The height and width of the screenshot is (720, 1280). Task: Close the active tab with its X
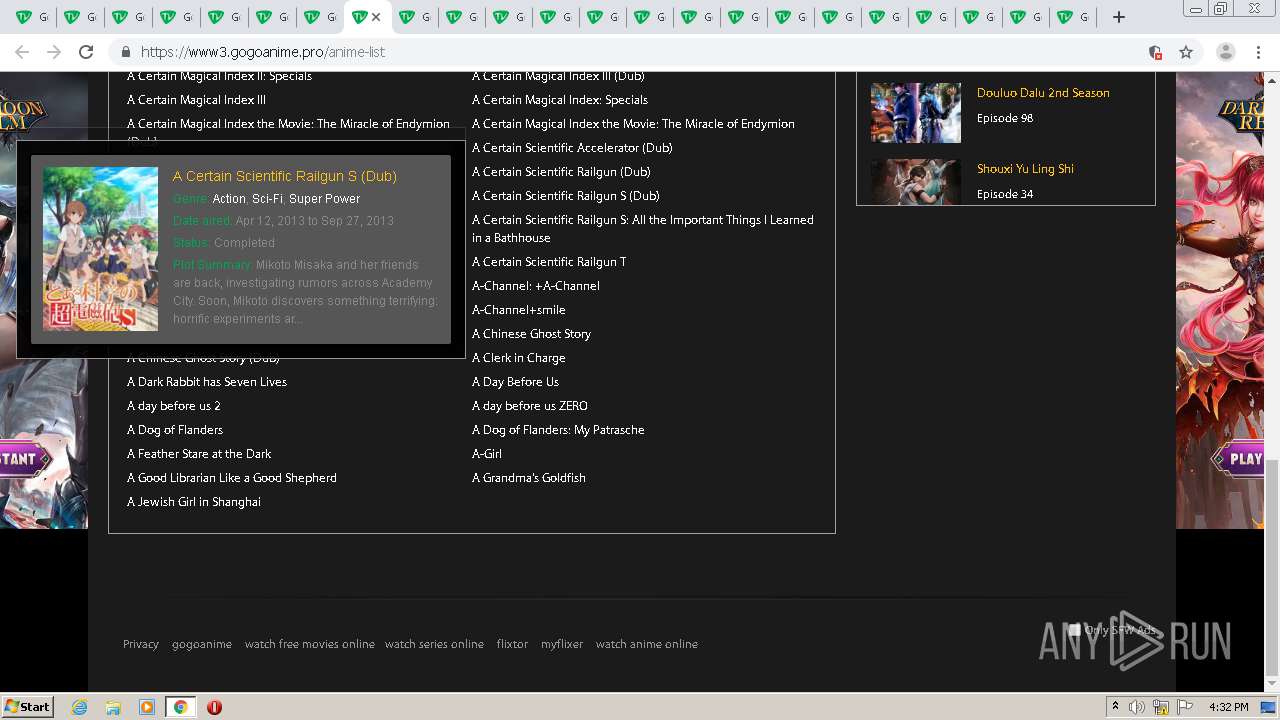point(376,17)
